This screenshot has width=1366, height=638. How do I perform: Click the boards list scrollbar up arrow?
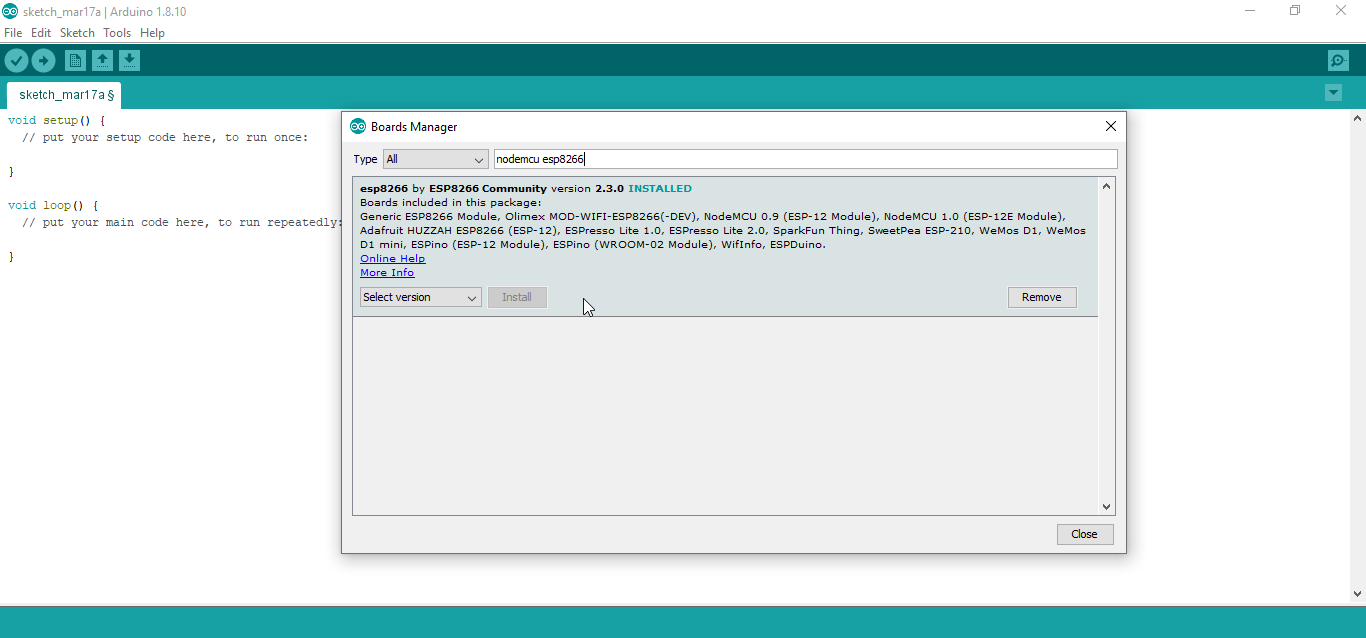click(1106, 186)
